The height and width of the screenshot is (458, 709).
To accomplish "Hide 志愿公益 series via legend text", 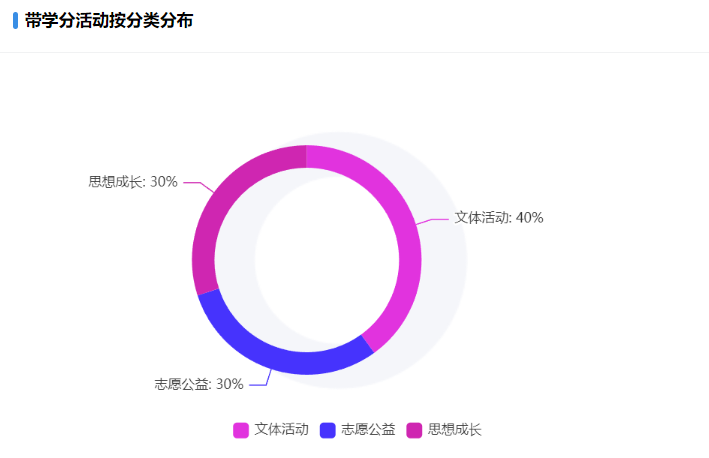I will (x=368, y=430).
